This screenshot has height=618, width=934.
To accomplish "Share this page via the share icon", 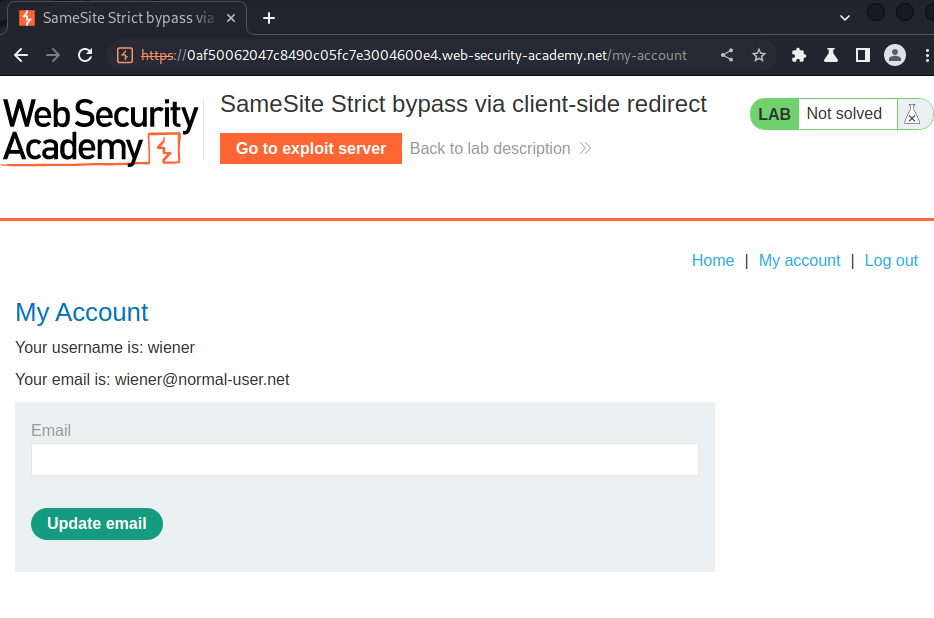I will point(727,55).
